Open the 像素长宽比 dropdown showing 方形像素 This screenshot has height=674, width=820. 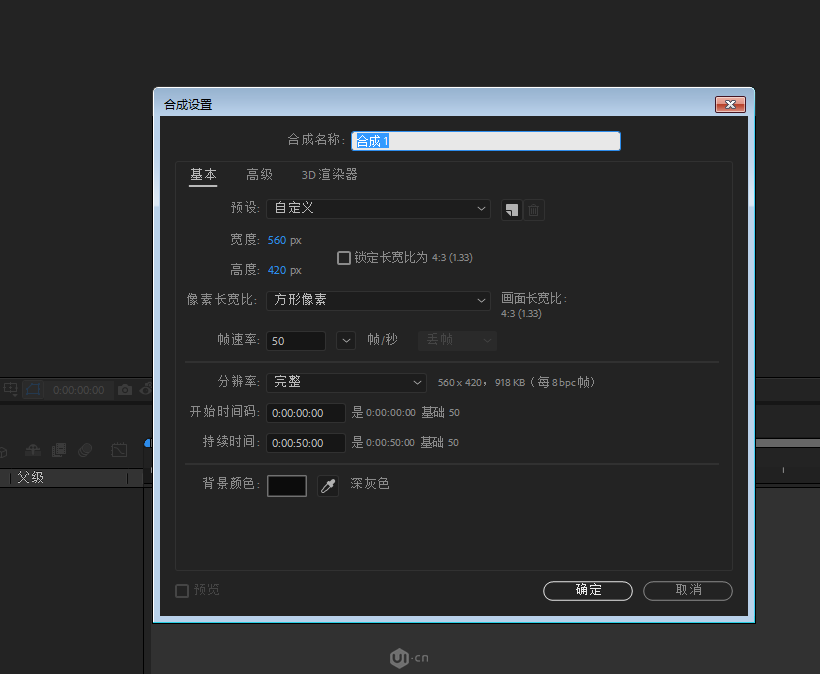tap(378, 299)
